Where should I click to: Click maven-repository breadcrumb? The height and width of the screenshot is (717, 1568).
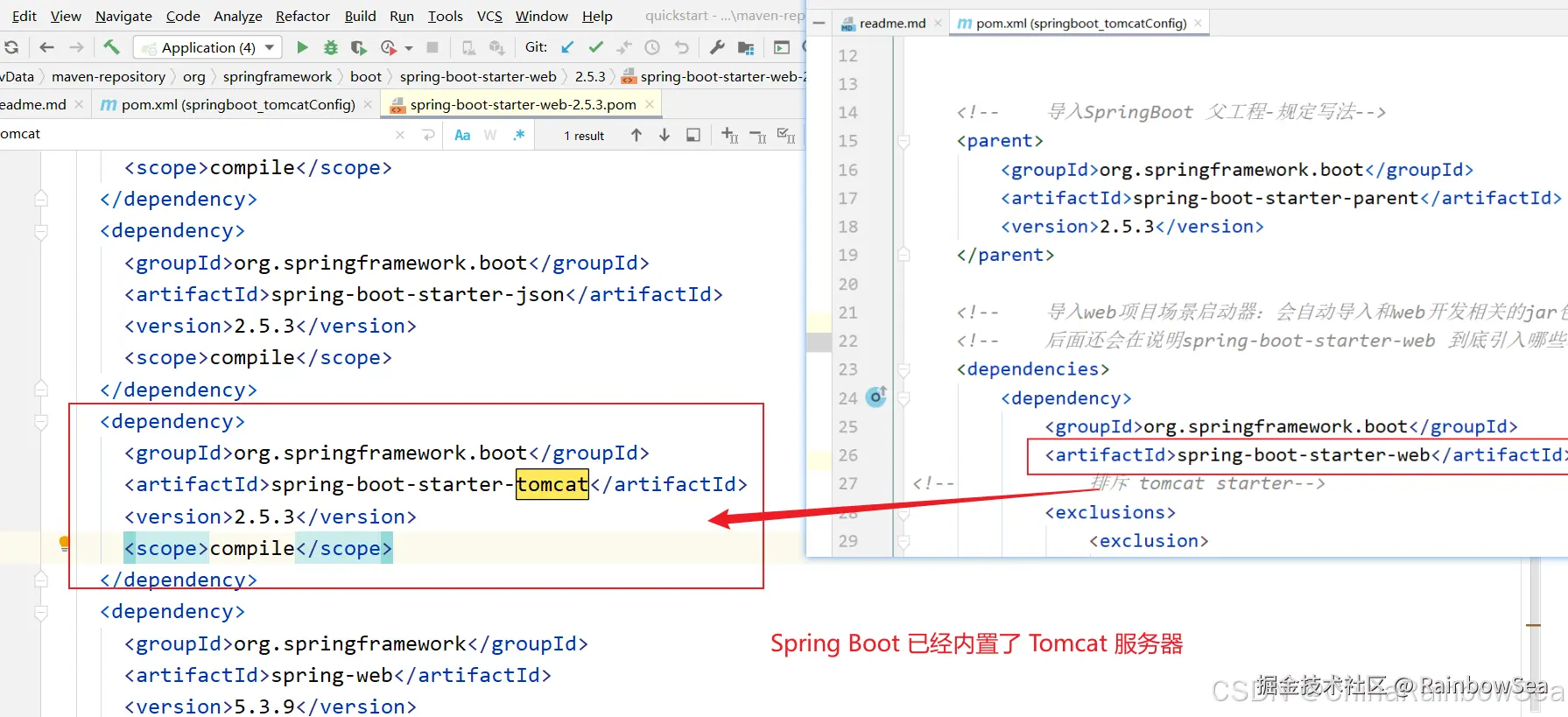[109, 77]
